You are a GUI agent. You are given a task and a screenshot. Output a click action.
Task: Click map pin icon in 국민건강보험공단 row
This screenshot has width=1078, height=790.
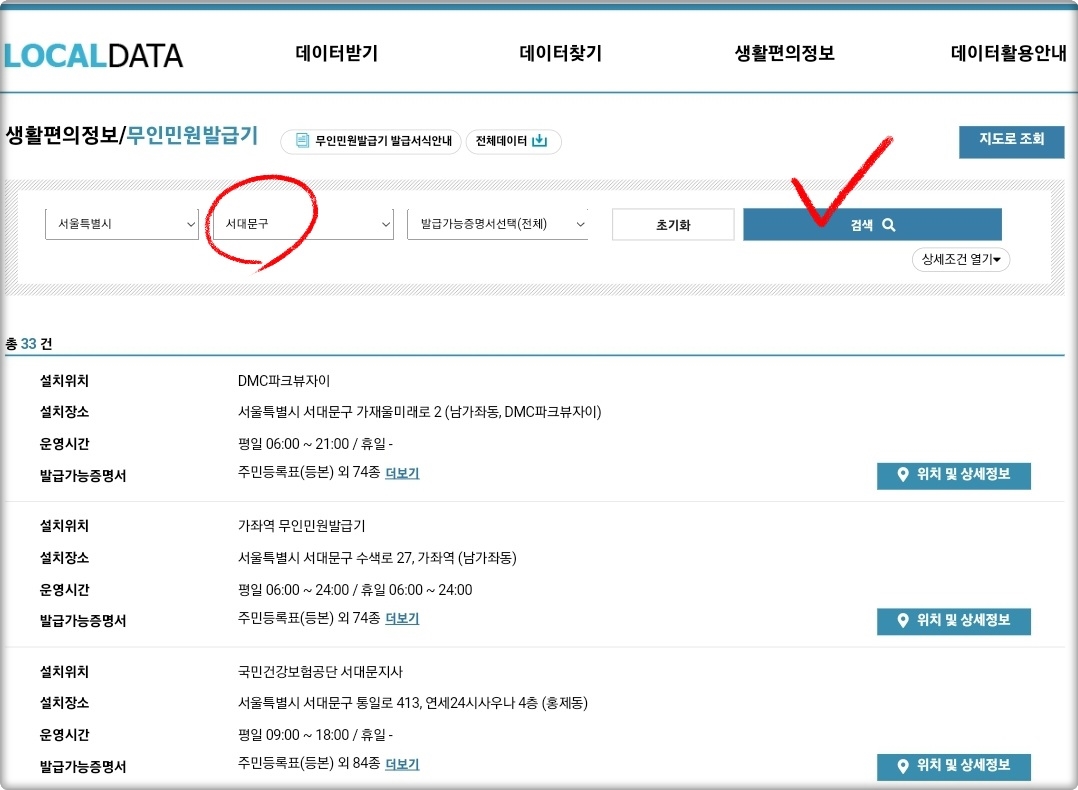point(903,766)
